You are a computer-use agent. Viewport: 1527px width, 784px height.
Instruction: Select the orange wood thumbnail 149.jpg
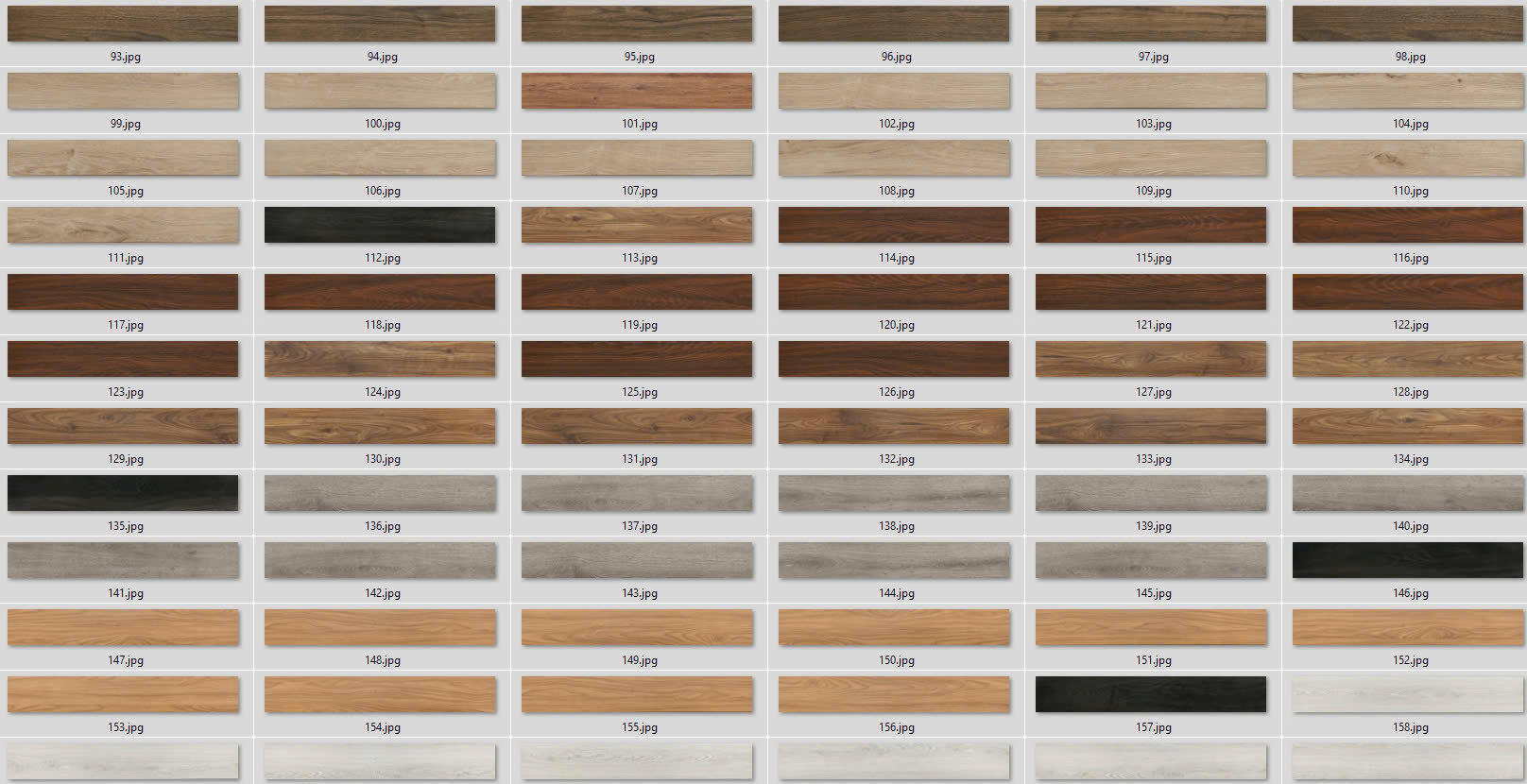coord(637,627)
